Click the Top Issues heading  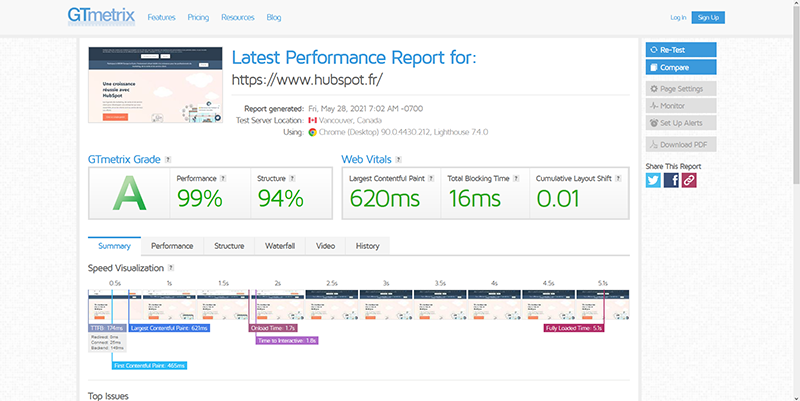pos(108,396)
